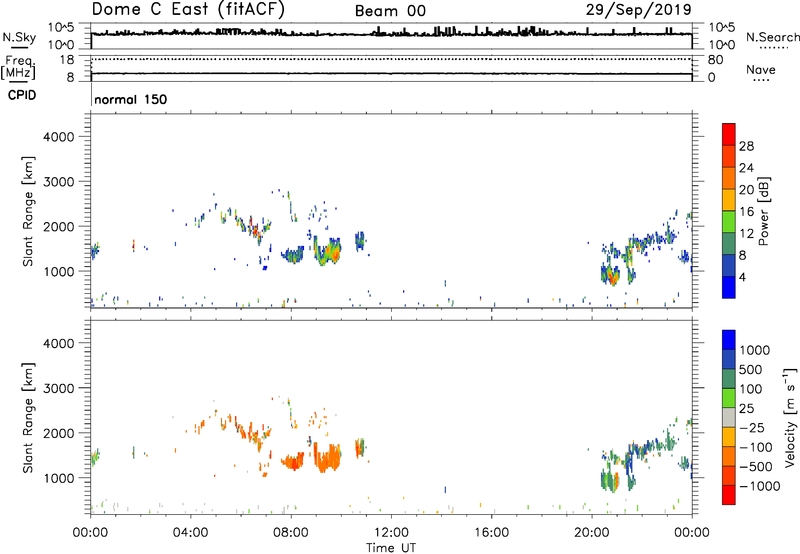Select the CPID row label
This screenshot has width=800, height=554.
pyautogui.click(x=22, y=95)
